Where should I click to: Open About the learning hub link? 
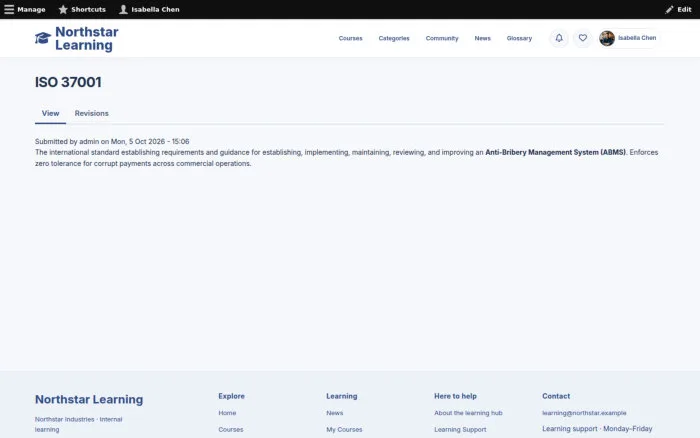(x=468, y=413)
